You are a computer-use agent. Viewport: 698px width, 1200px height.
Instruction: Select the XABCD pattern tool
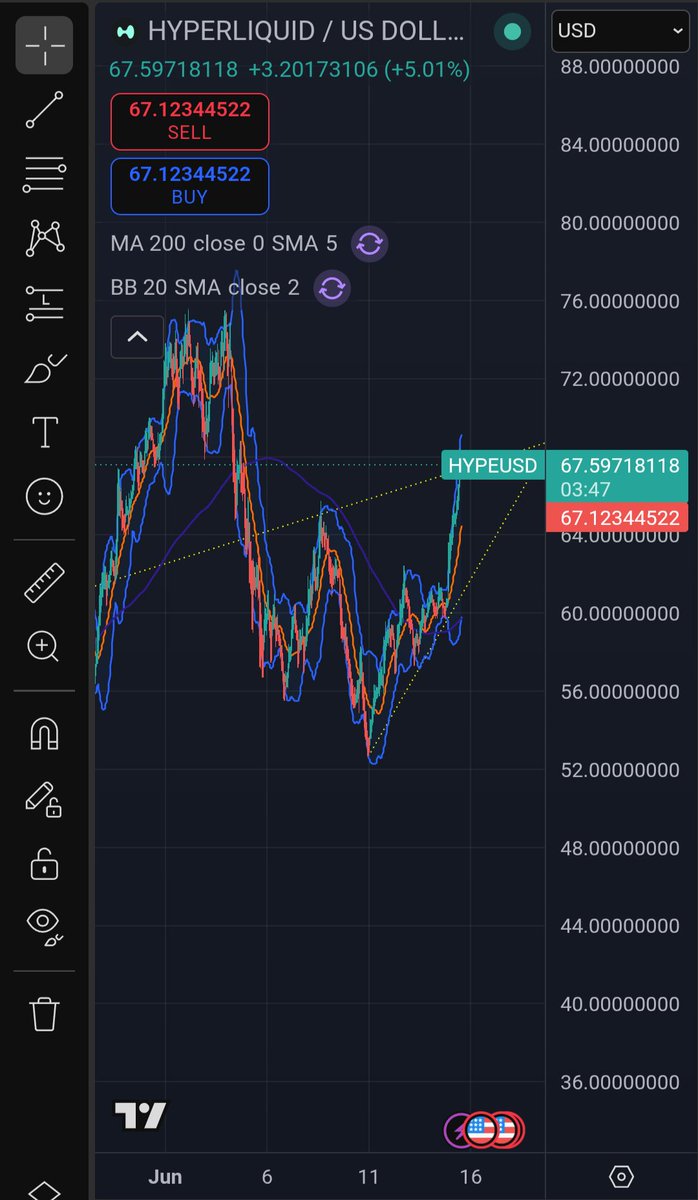tap(44, 238)
